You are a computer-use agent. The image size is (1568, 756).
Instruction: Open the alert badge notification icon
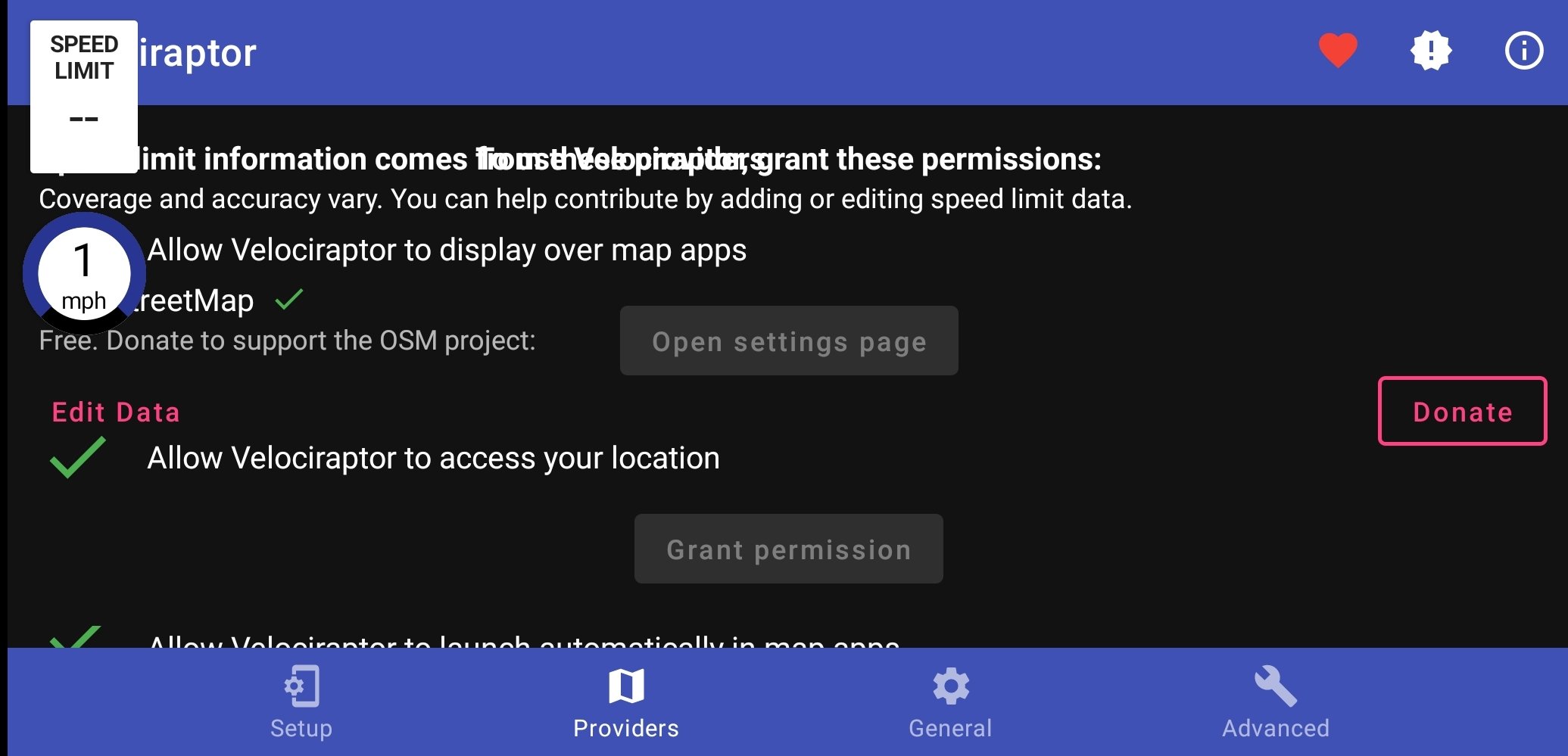tap(1431, 51)
